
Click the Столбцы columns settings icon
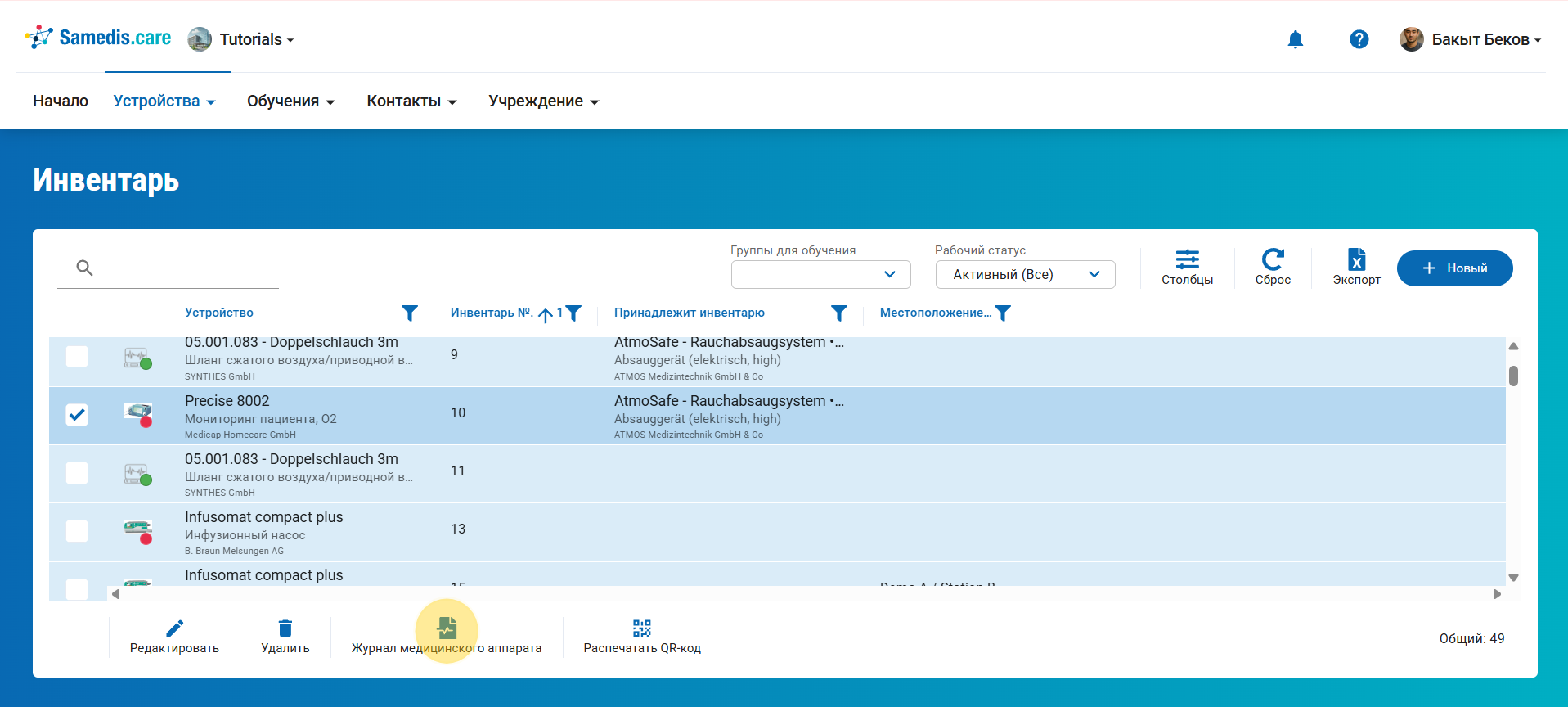[x=1187, y=267]
